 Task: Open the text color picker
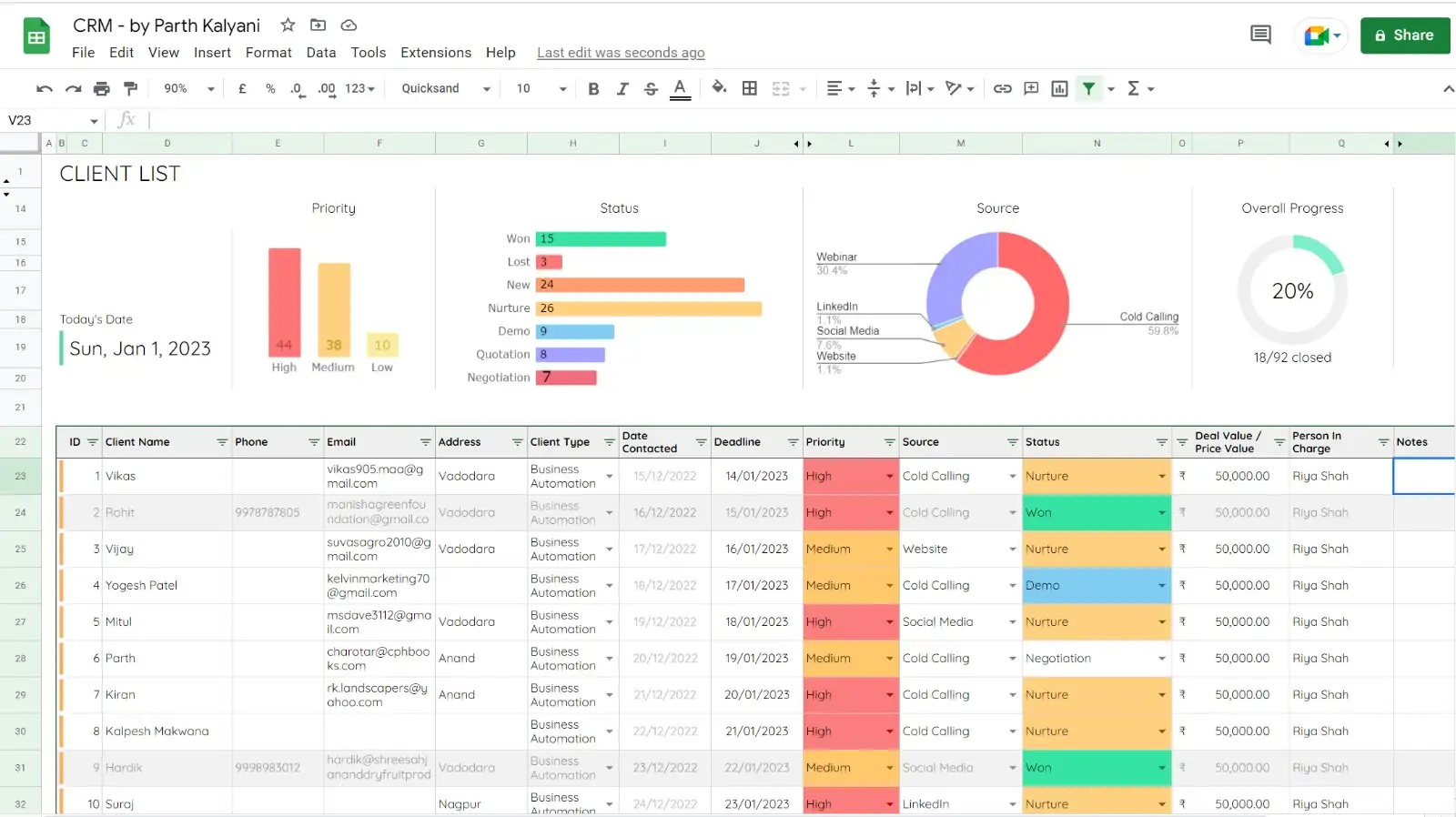(x=680, y=88)
